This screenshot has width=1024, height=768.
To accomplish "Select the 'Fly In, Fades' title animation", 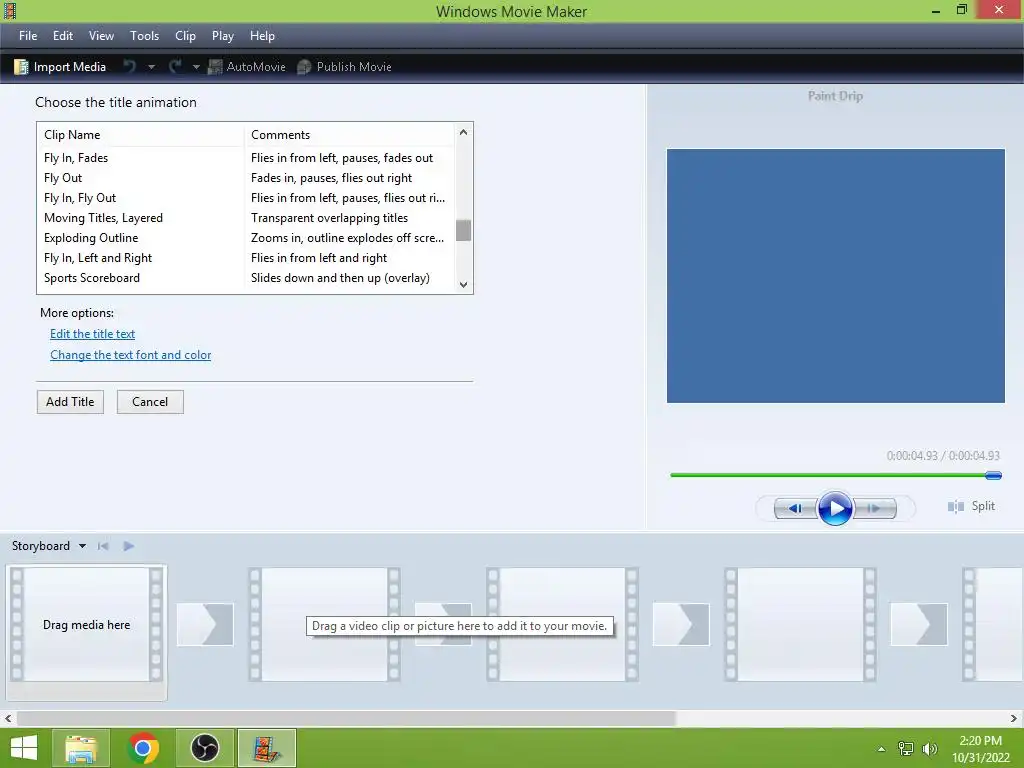I will pos(246,158).
